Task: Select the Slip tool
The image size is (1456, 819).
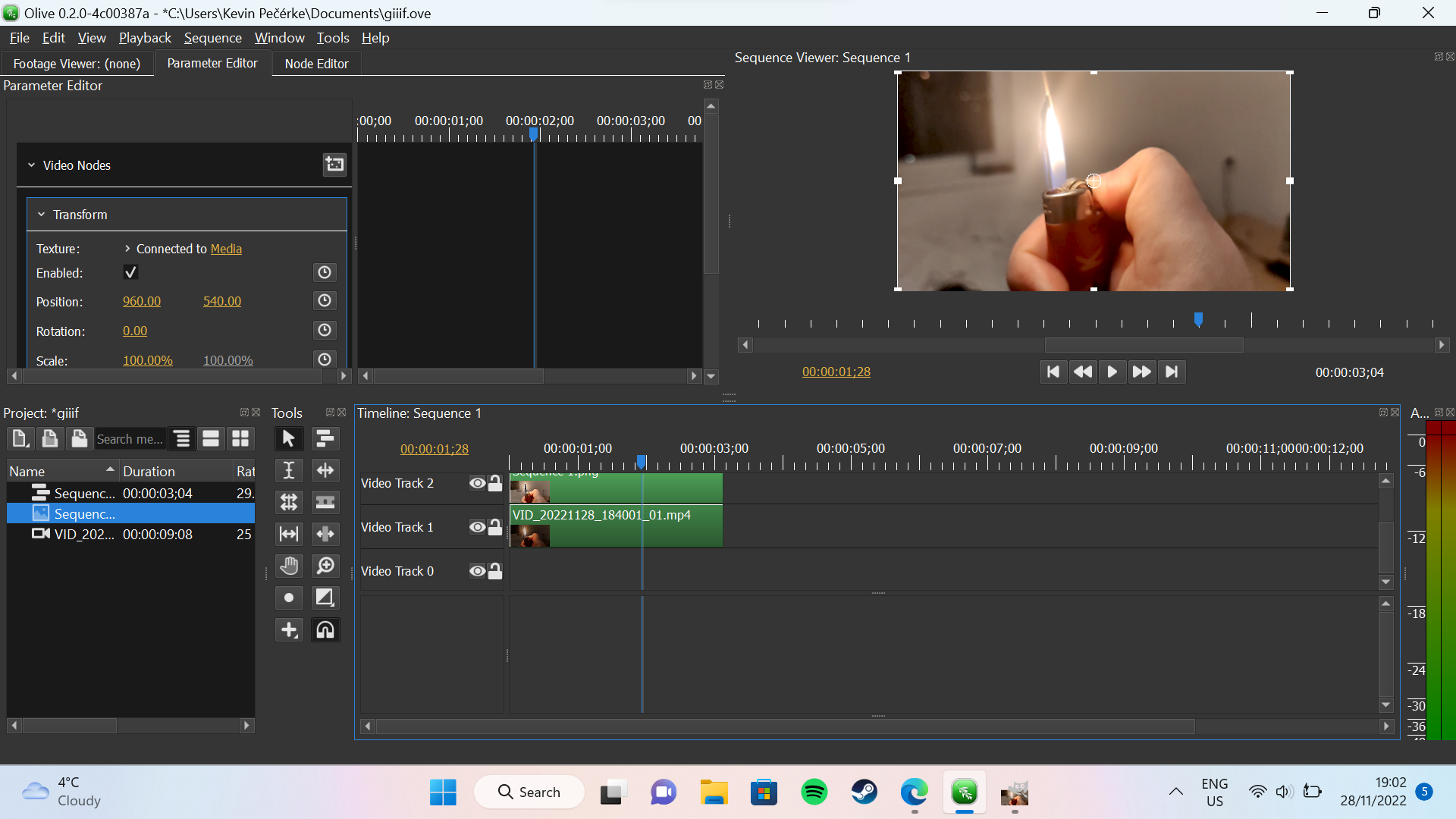Action: (288, 534)
